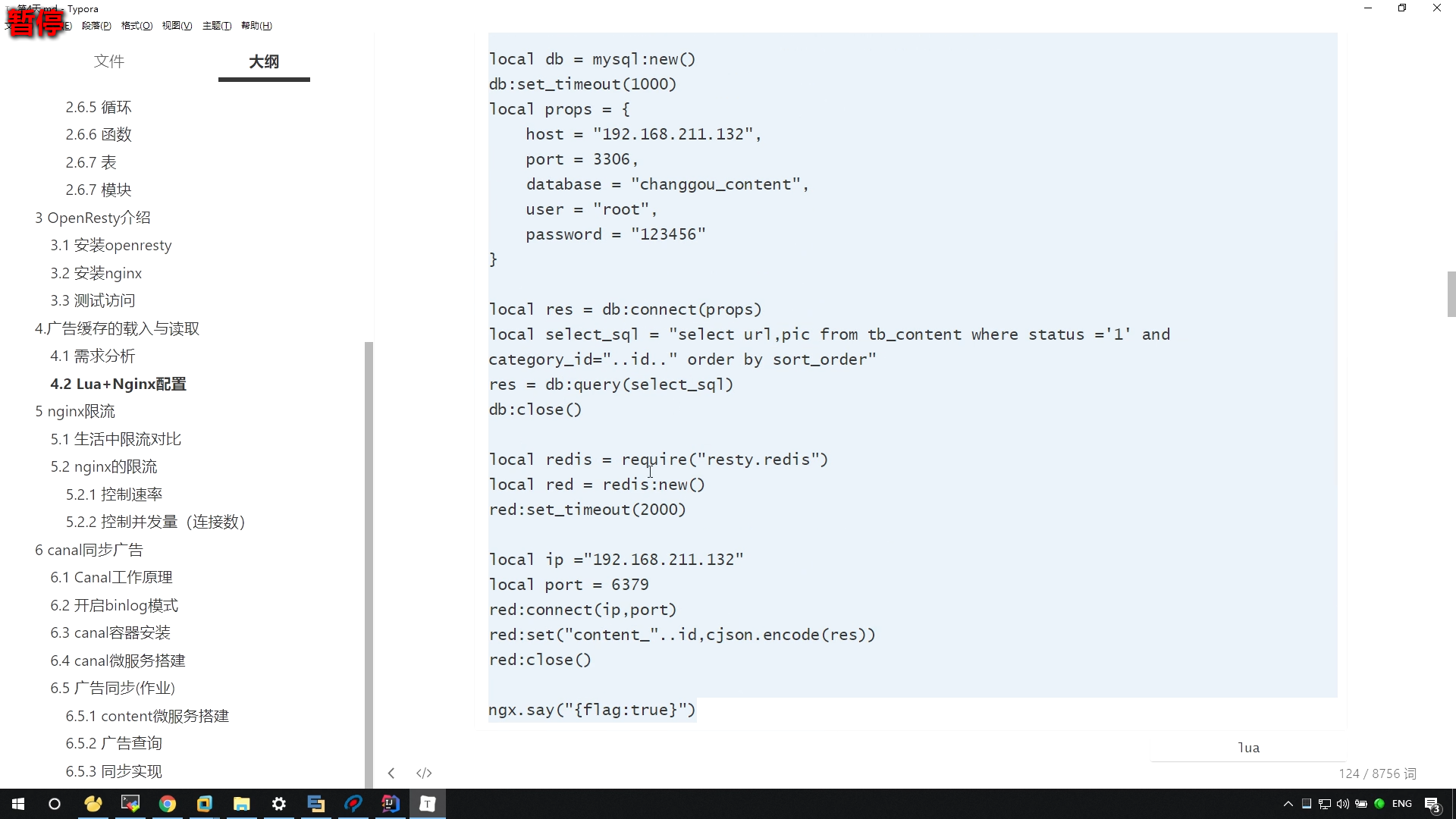Switch to the 大纲 outline tab
Image resolution: width=1456 pixels, height=819 pixels.
[x=264, y=61]
